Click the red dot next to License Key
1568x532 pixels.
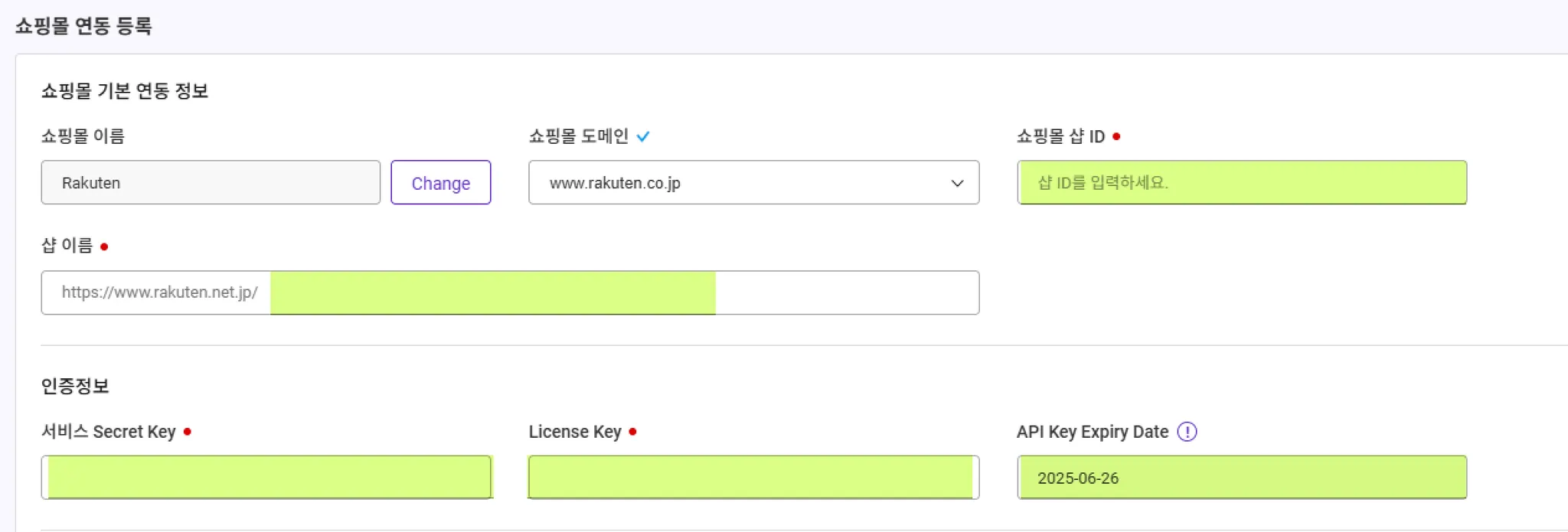coord(632,432)
